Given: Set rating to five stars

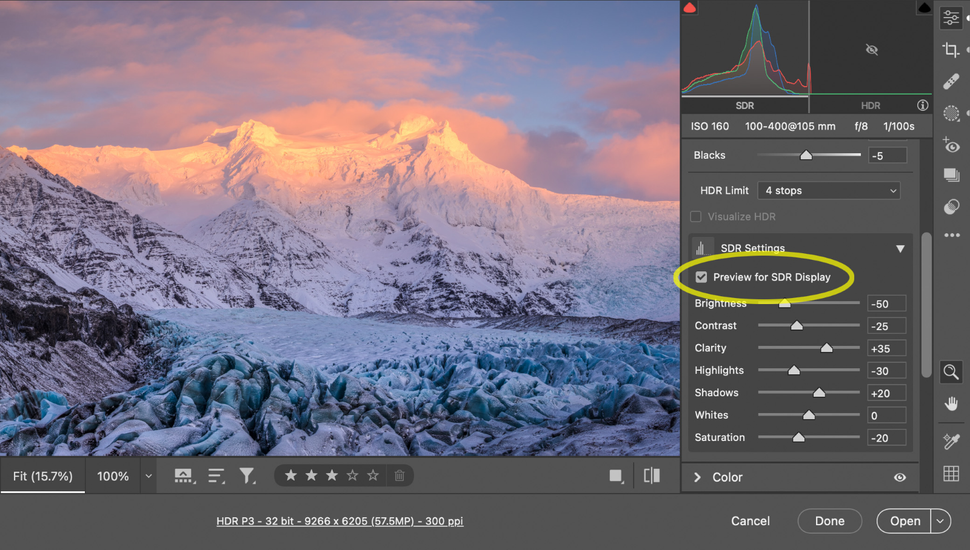Looking at the screenshot, I should click(372, 475).
